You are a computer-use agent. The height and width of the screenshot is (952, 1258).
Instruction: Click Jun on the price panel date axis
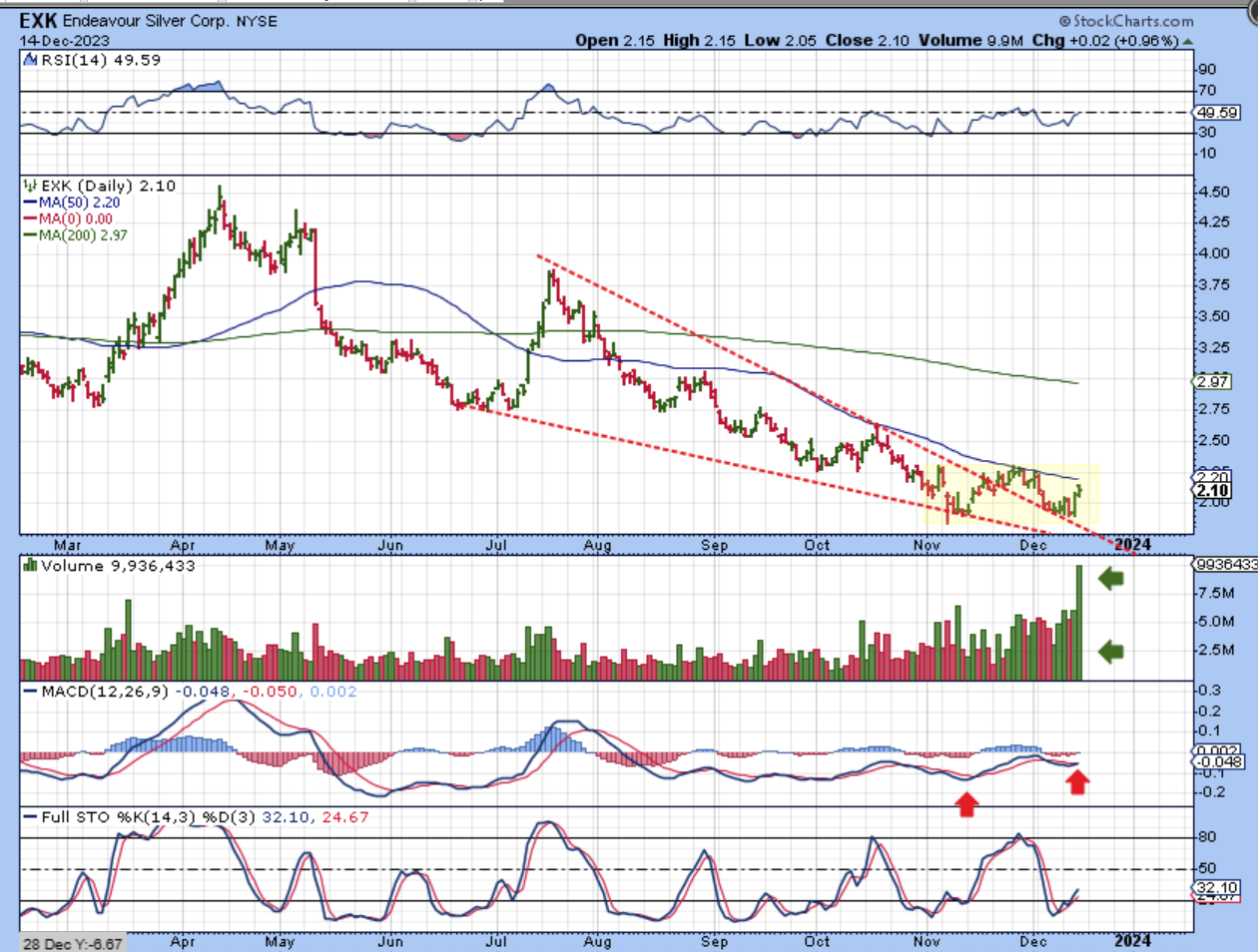pyautogui.click(x=390, y=545)
